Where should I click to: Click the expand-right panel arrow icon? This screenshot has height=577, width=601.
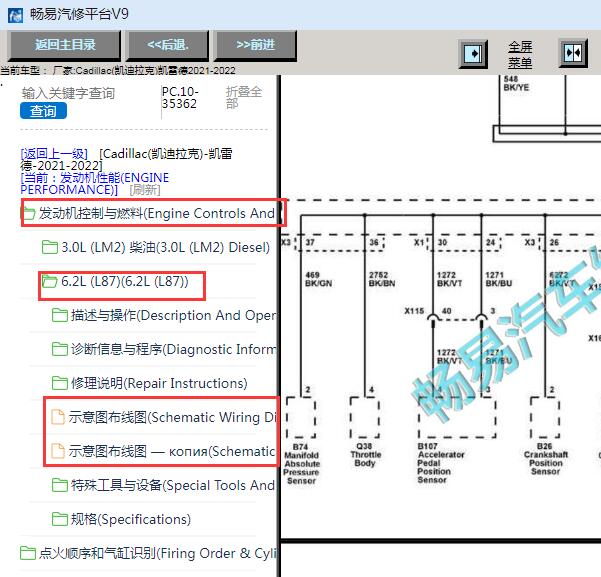coord(473,54)
